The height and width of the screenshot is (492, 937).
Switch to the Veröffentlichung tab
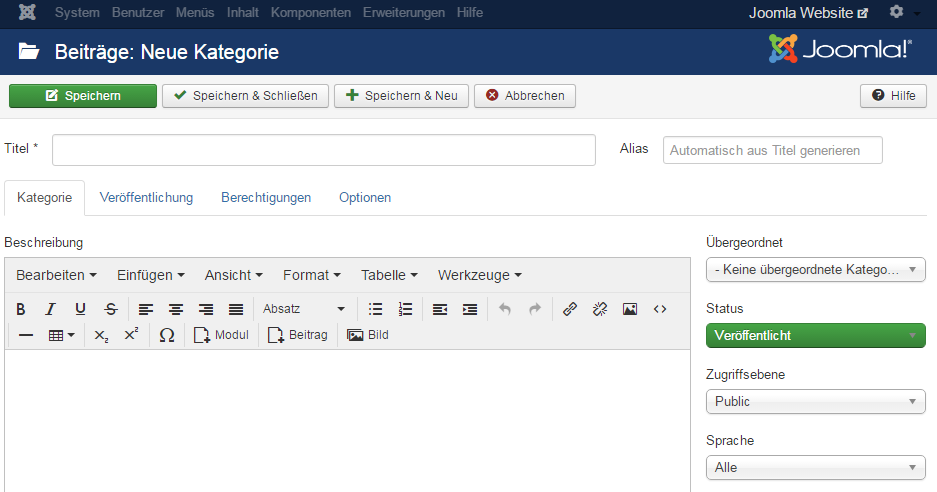click(146, 198)
